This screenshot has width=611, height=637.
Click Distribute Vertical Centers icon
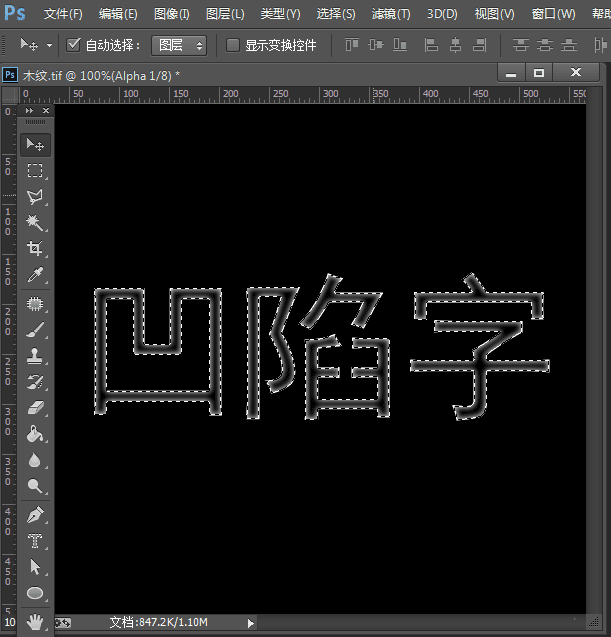pos(545,45)
